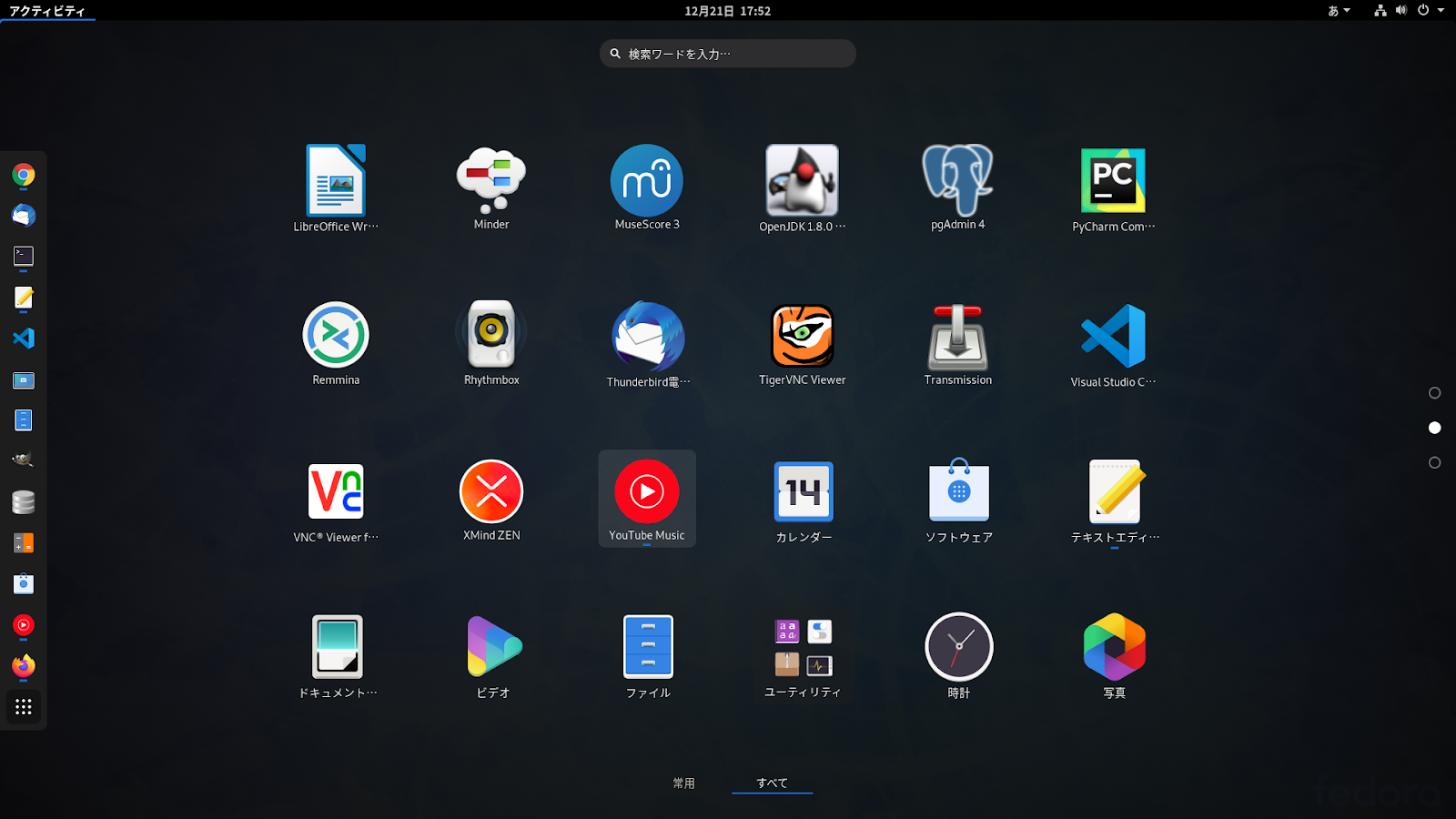Viewport: 1456px width, 819px height.
Task: Select the すべて all apps tab
Action: (773, 783)
